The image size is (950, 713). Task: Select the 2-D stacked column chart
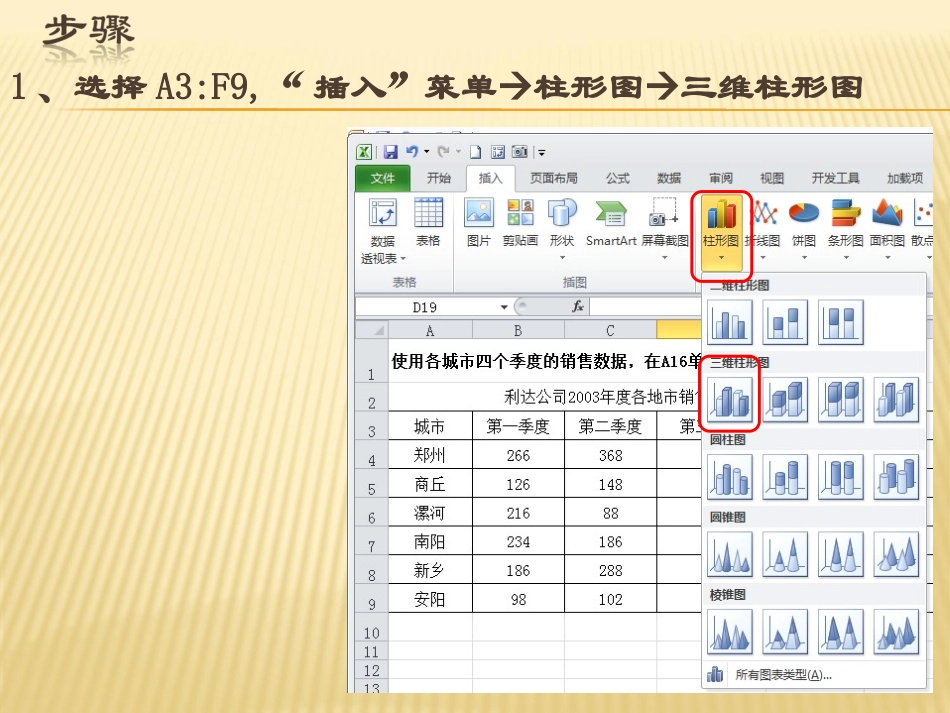pos(785,322)
